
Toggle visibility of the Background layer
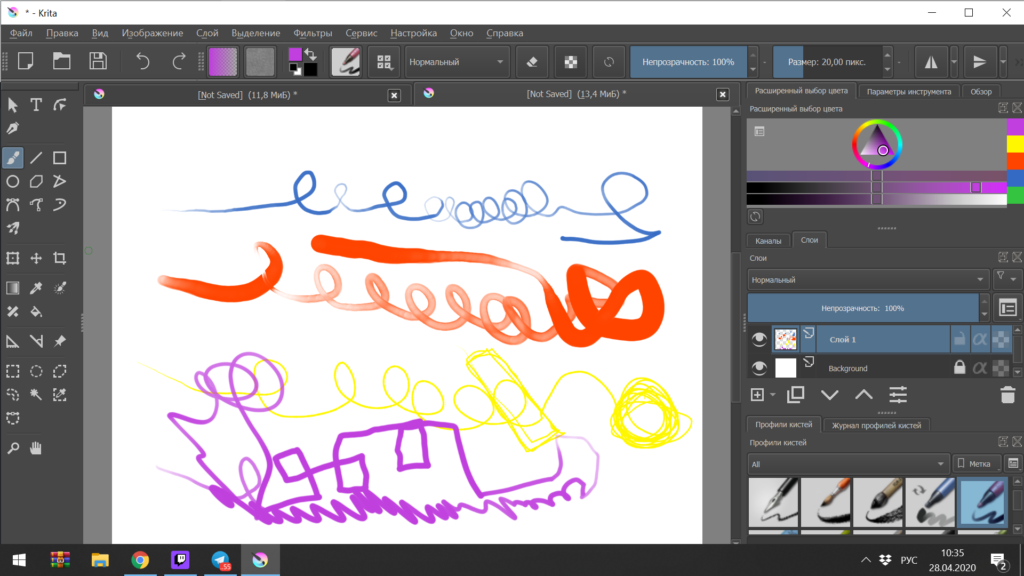point(758,368)
